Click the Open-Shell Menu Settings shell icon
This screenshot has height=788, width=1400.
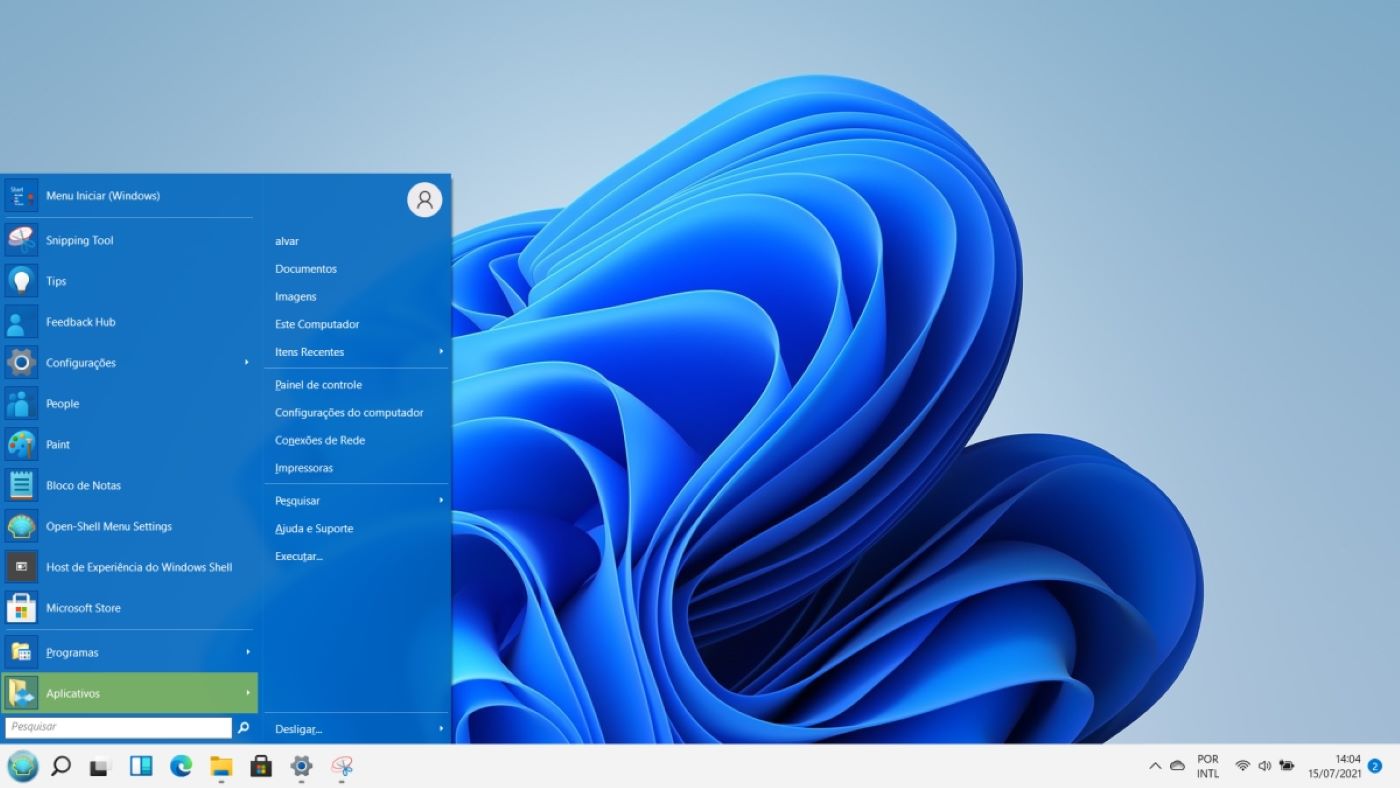(x=21, y=526)
